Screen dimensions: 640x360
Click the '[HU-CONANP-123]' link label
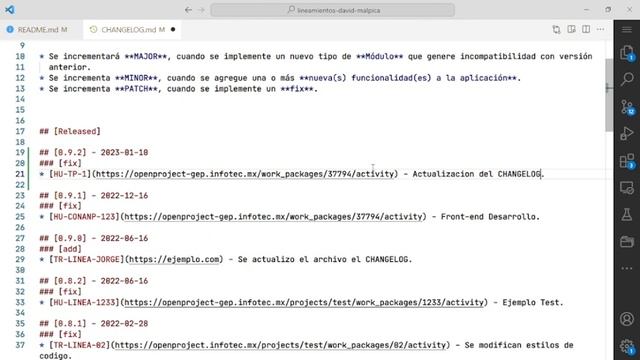(84, 217)
